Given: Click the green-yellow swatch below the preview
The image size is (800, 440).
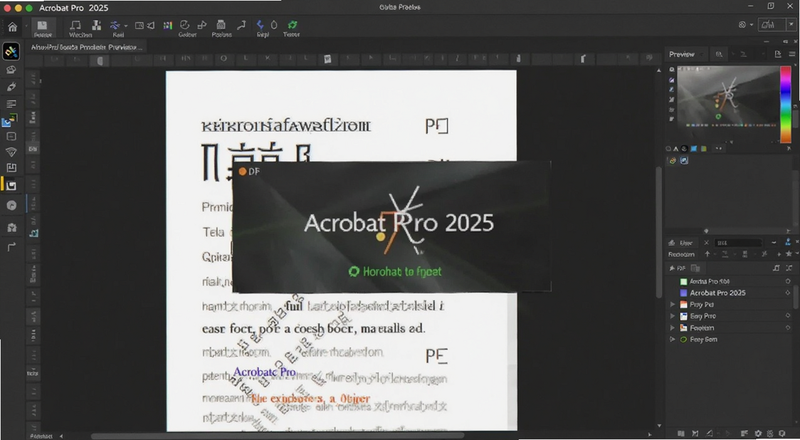Looking at the screenshot, I should (704, 149).
